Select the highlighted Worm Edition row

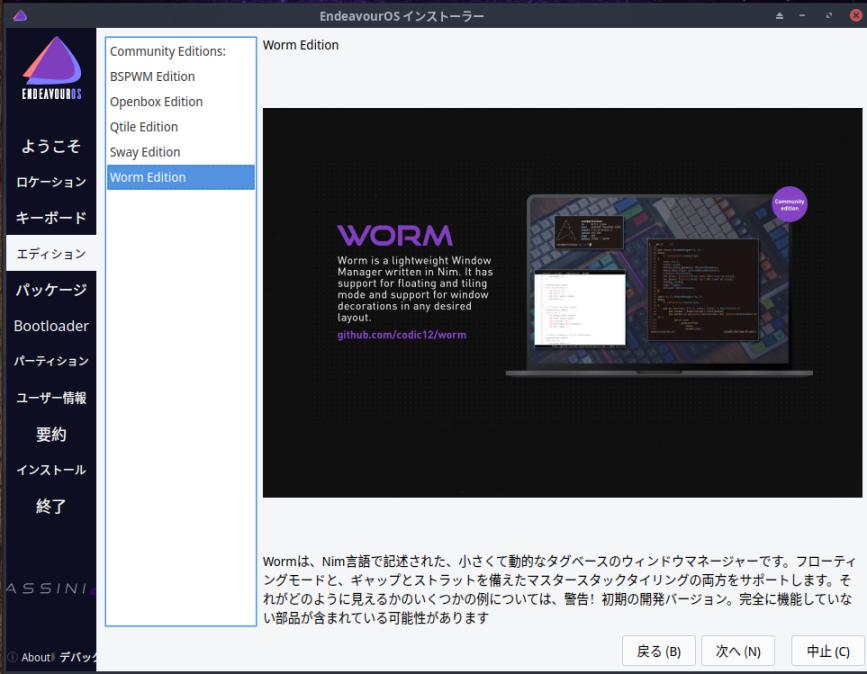(181, 177)
